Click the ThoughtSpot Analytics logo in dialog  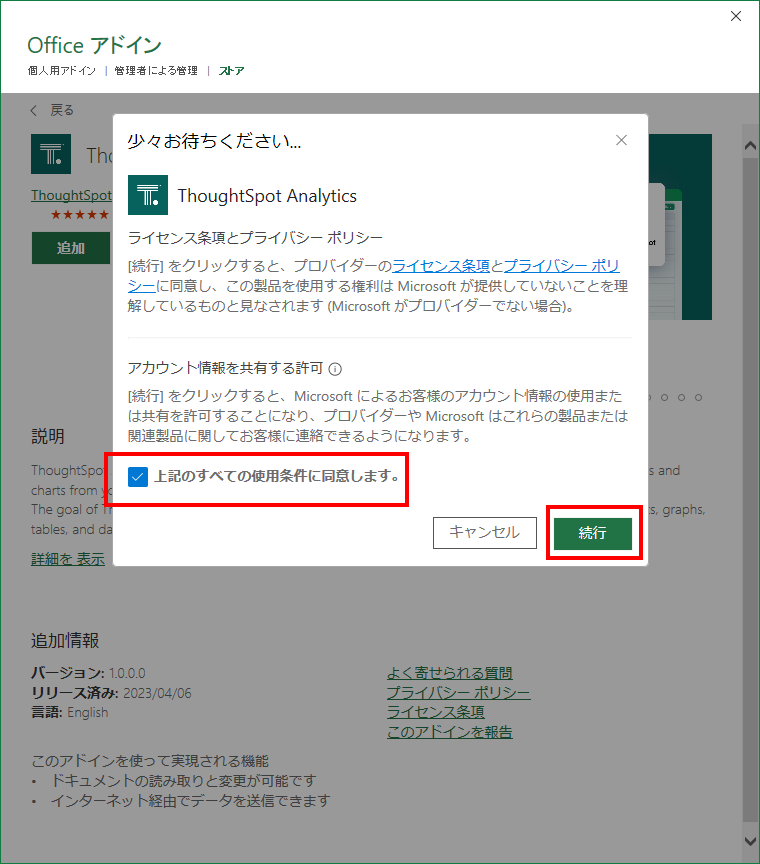pyautogui.click(x=148, y=195)
